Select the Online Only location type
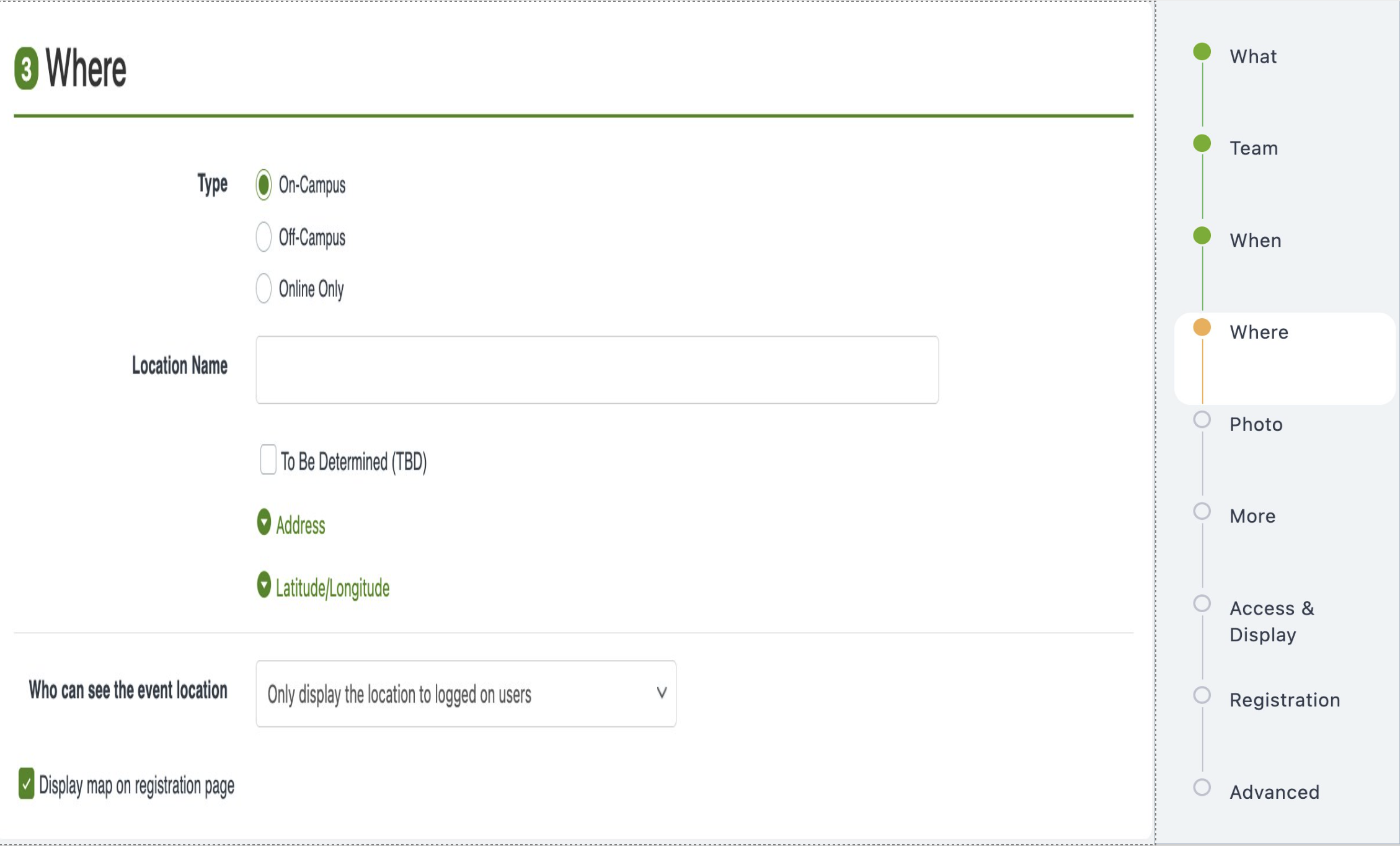 coord(265,288)
